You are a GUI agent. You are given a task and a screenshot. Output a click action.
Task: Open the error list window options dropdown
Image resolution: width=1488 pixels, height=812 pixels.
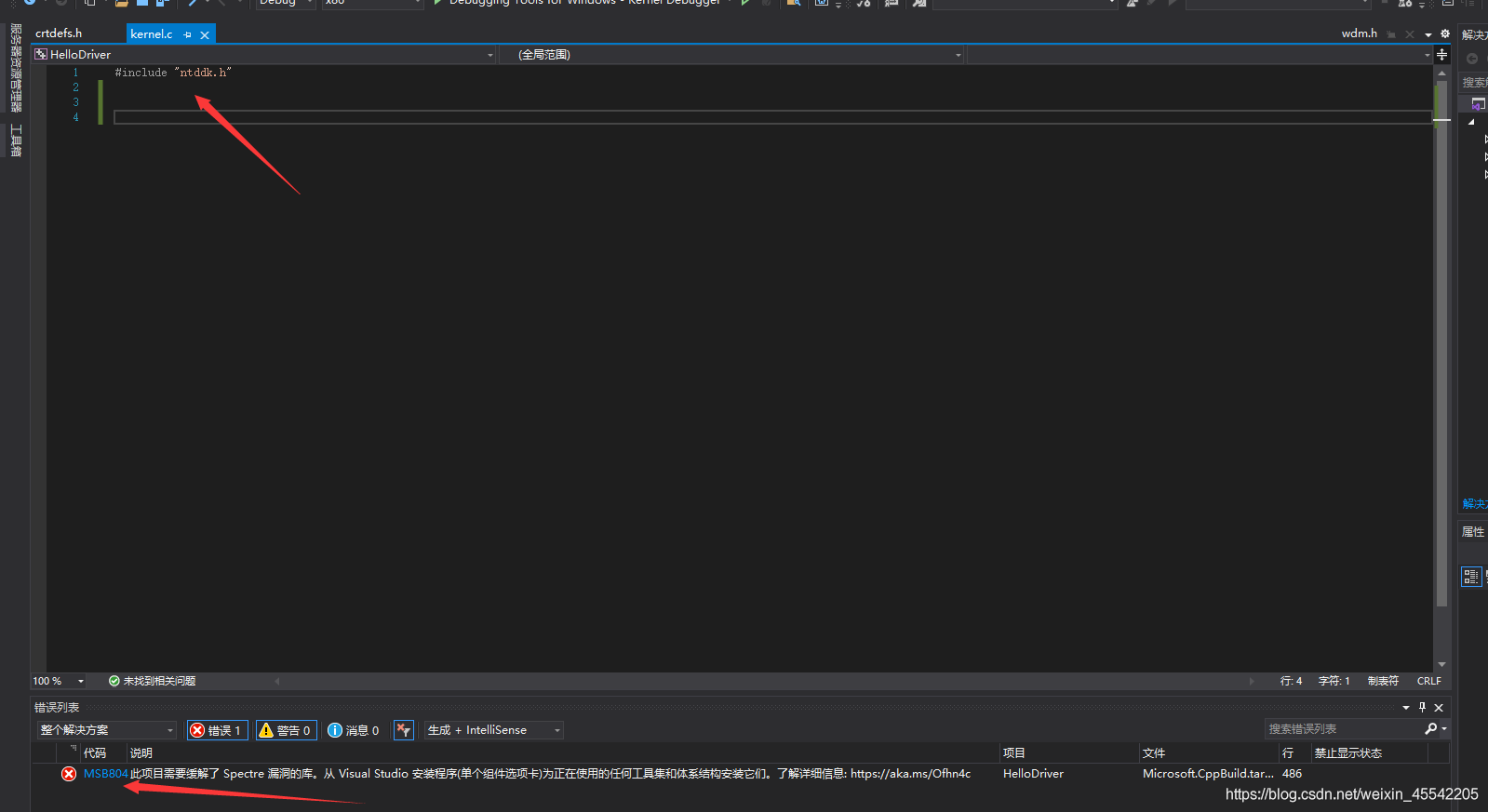pos(1406,708)
